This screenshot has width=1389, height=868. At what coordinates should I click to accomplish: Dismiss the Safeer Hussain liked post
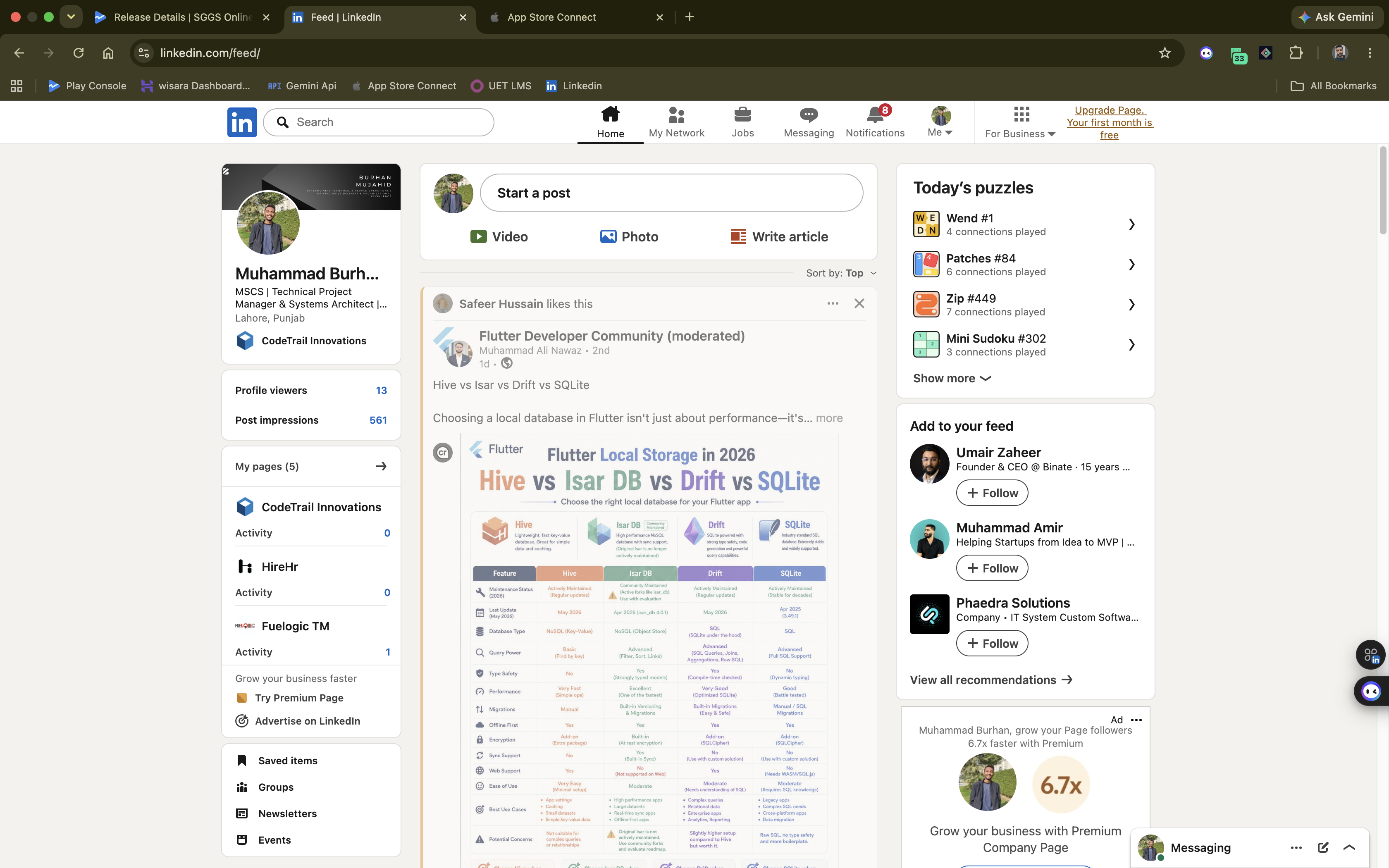tap(859, 304)
